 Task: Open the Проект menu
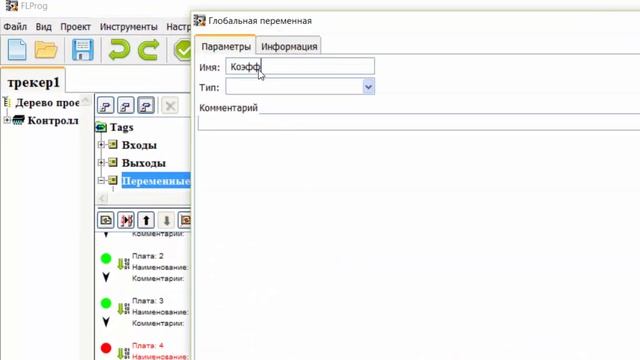click(x=76, y=27)
